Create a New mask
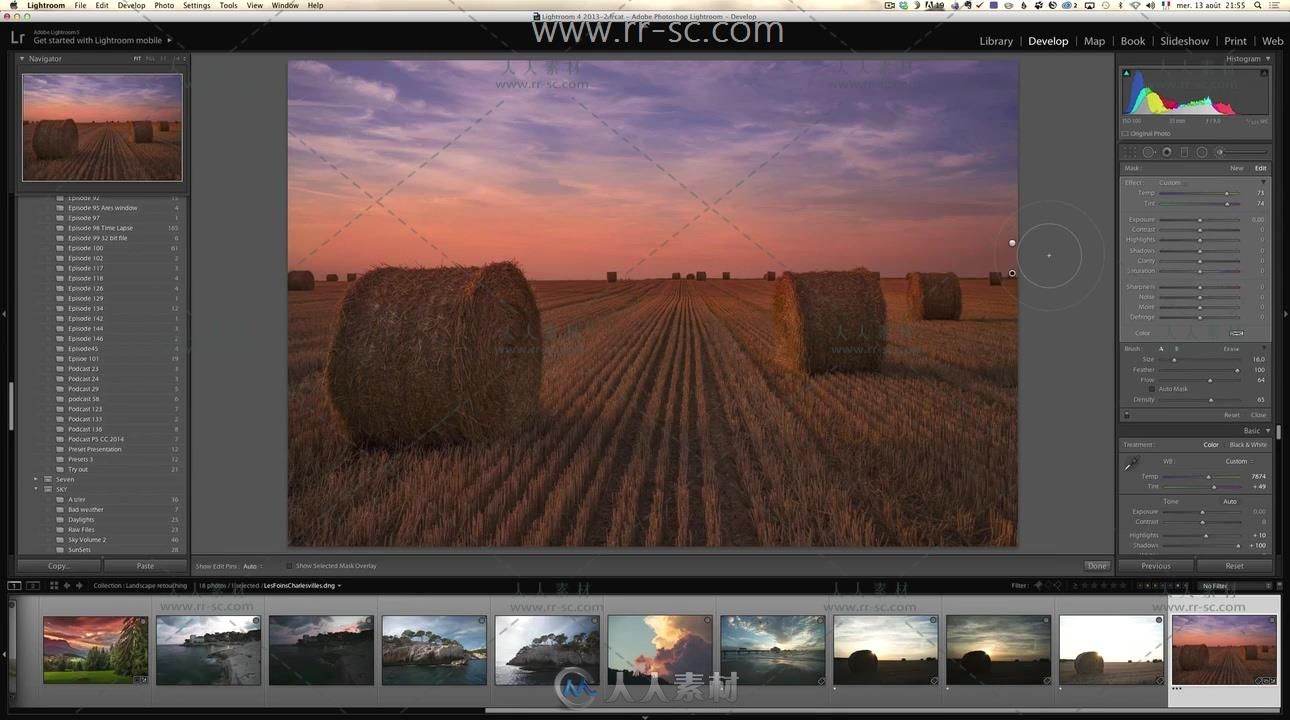 point(1237,168)
